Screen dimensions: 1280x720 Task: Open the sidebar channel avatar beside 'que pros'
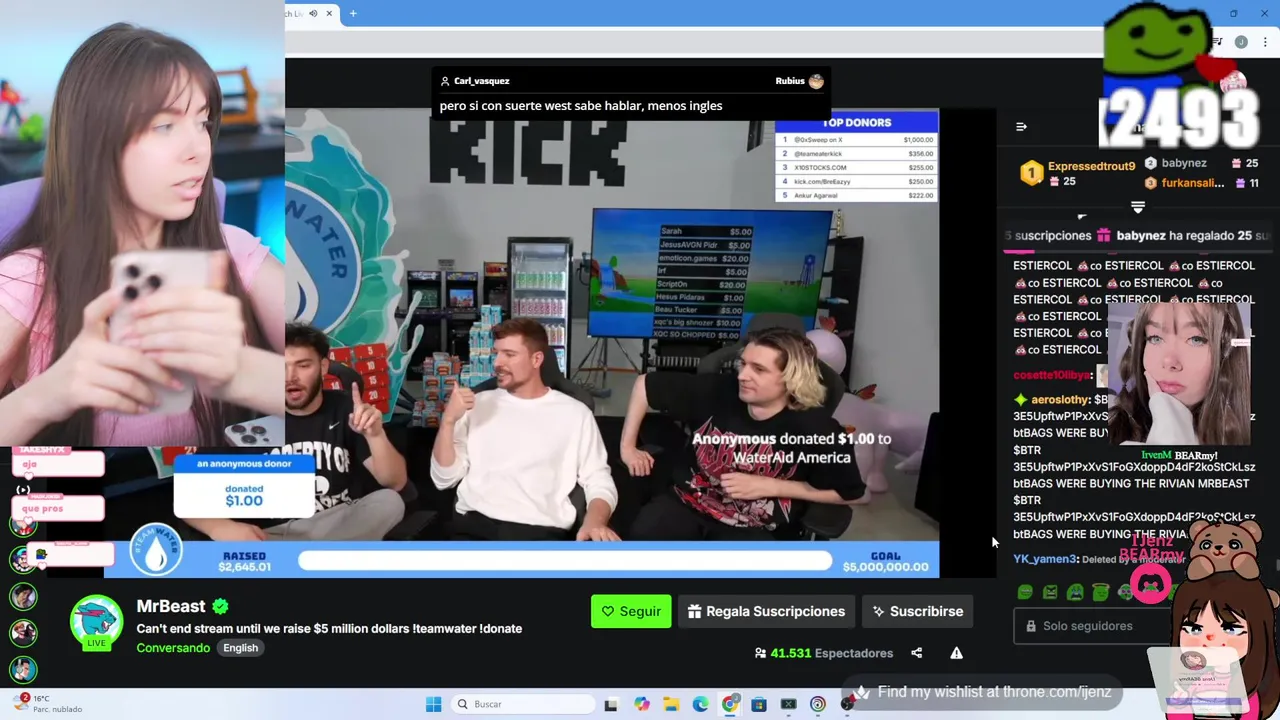pos(23,524)
